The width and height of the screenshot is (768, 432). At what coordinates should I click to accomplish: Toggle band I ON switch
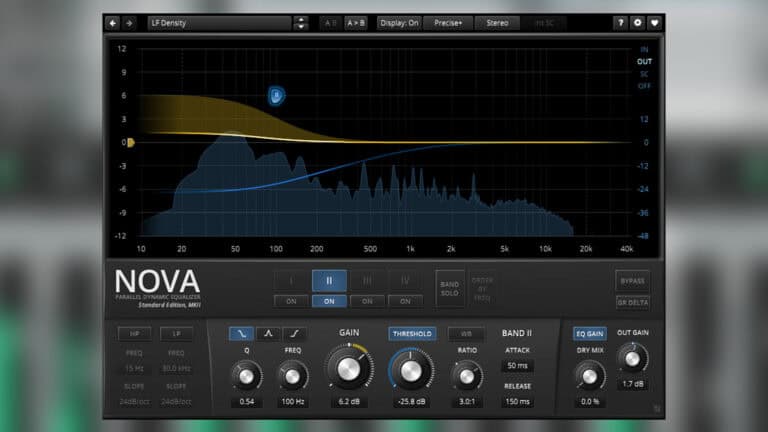(x=291, y=301)
